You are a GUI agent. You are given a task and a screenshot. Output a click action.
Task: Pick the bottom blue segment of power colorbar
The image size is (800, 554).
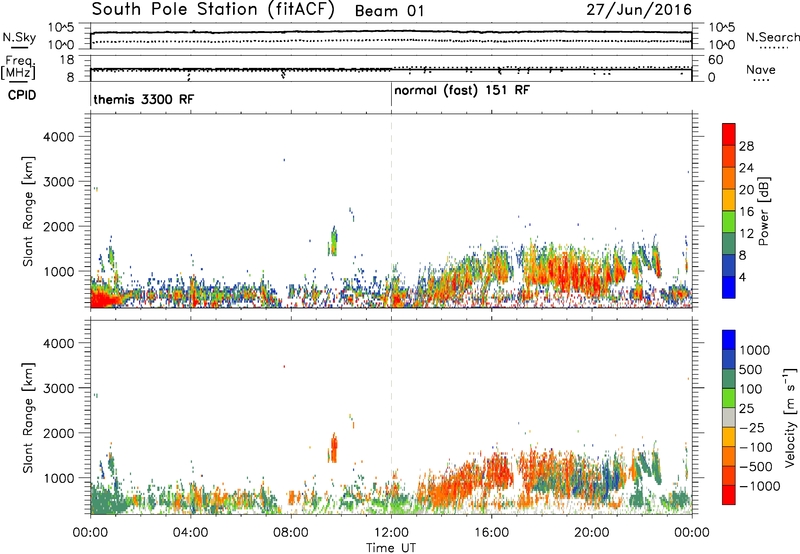729,288
